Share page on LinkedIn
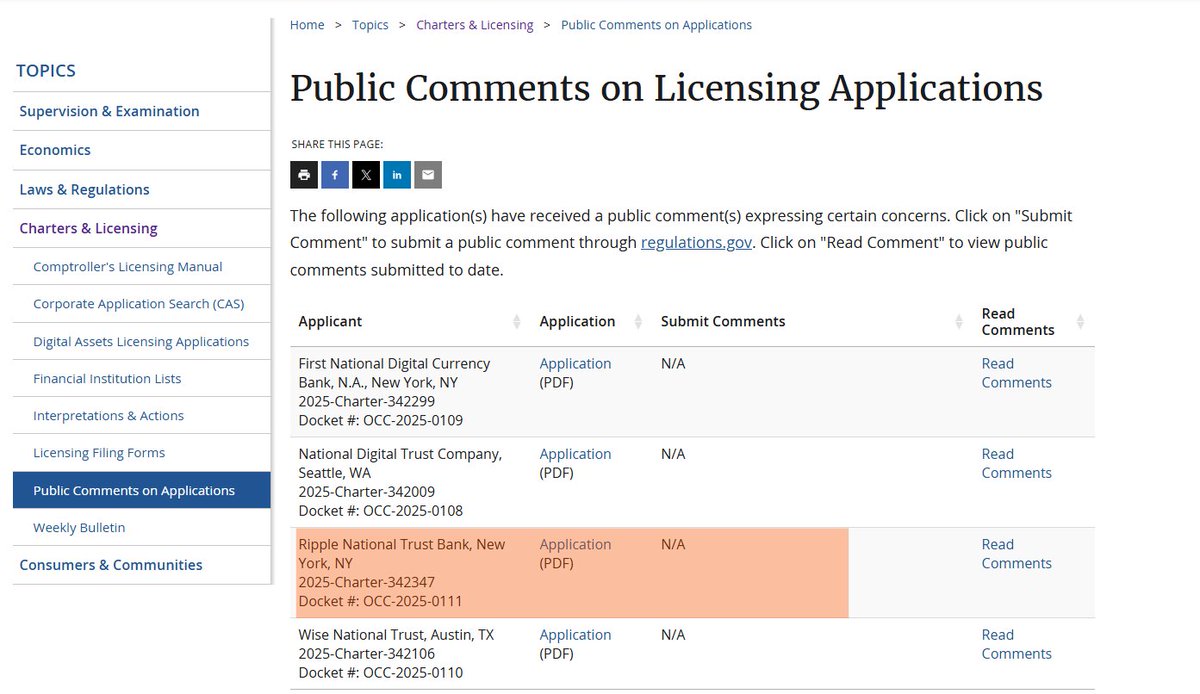The height and width of the screenshot is (694, 1200). [x=397, y=175]
